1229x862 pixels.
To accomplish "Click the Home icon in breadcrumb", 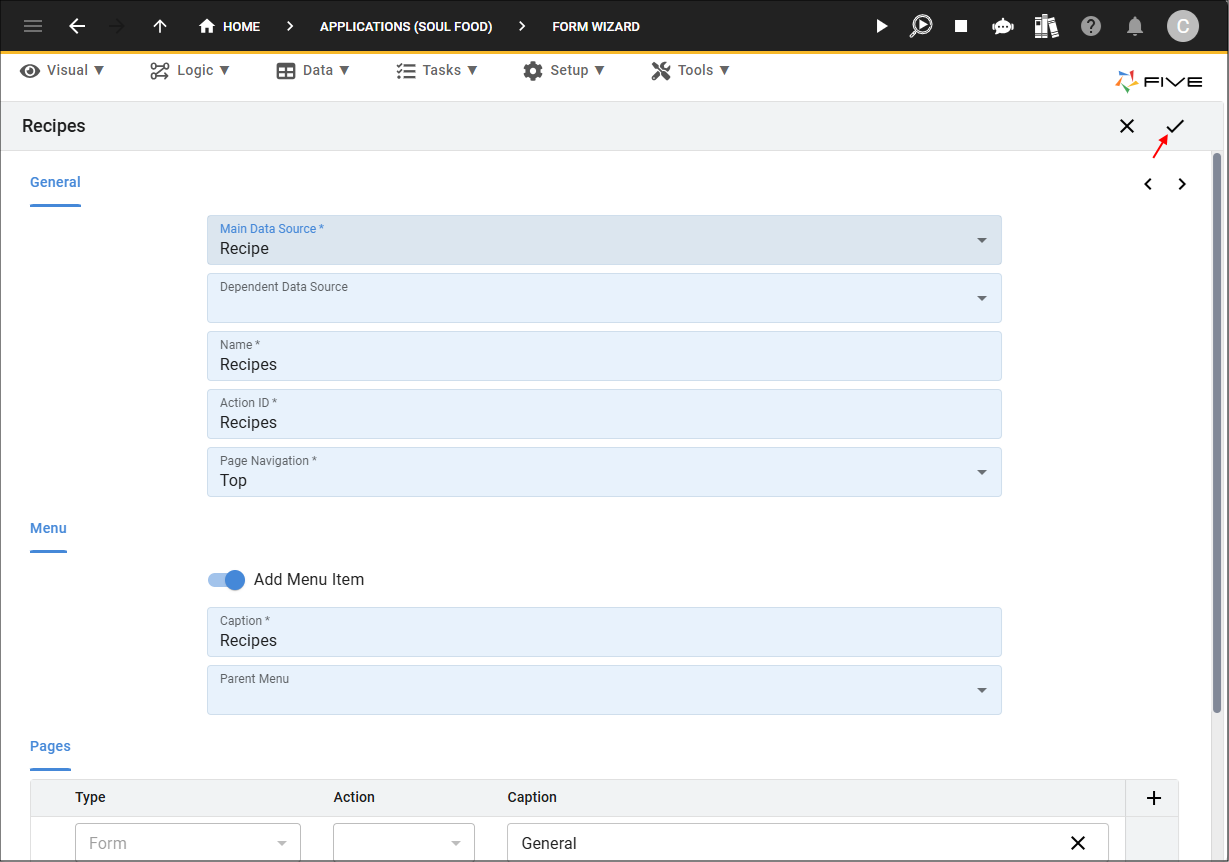I will pyautogui.click(x=207, y=26).
